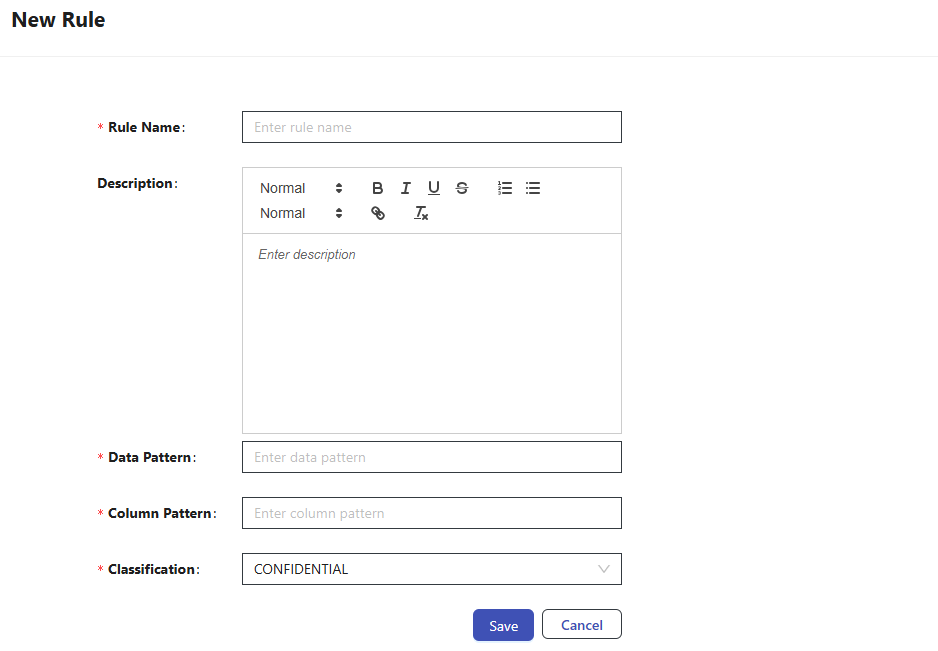
Task: Click the Description field label
Action: 136,183
